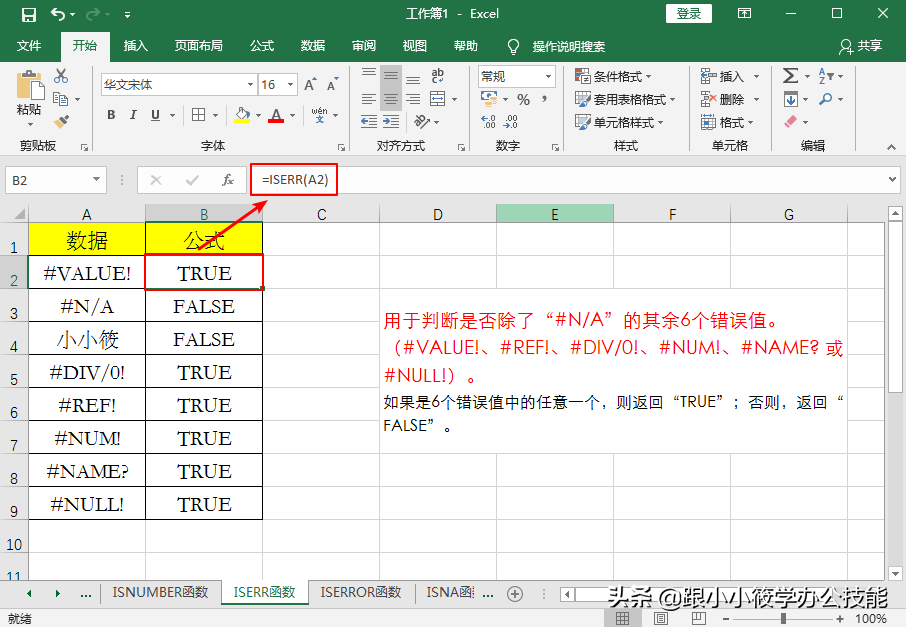This screenshot has width=906, height=627.
Task: Zoom out with the minus on zoom slider
Action: pos(726,618)
